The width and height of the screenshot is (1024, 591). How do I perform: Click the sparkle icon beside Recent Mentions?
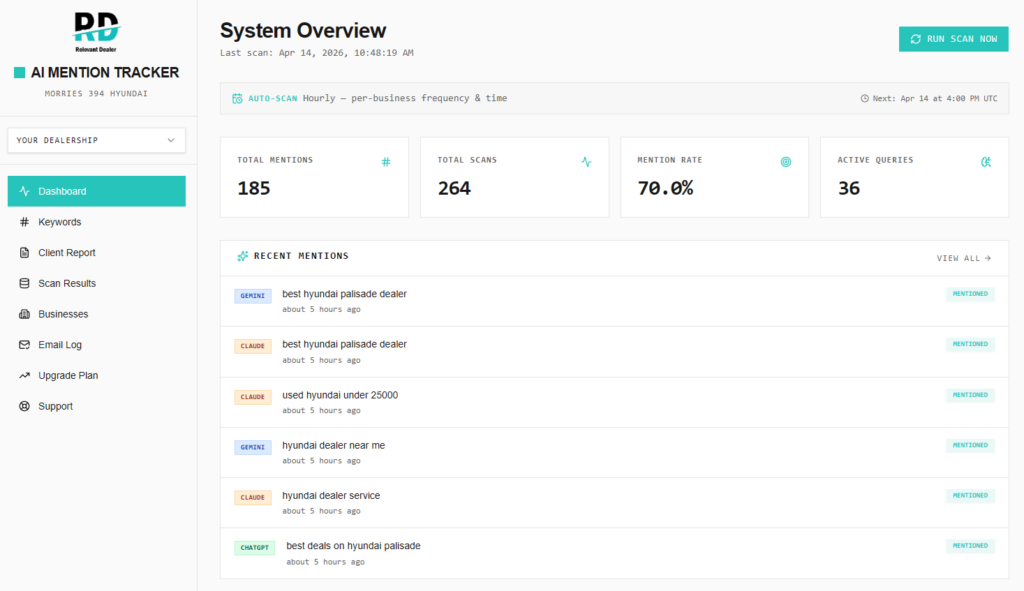click(242, 256)
